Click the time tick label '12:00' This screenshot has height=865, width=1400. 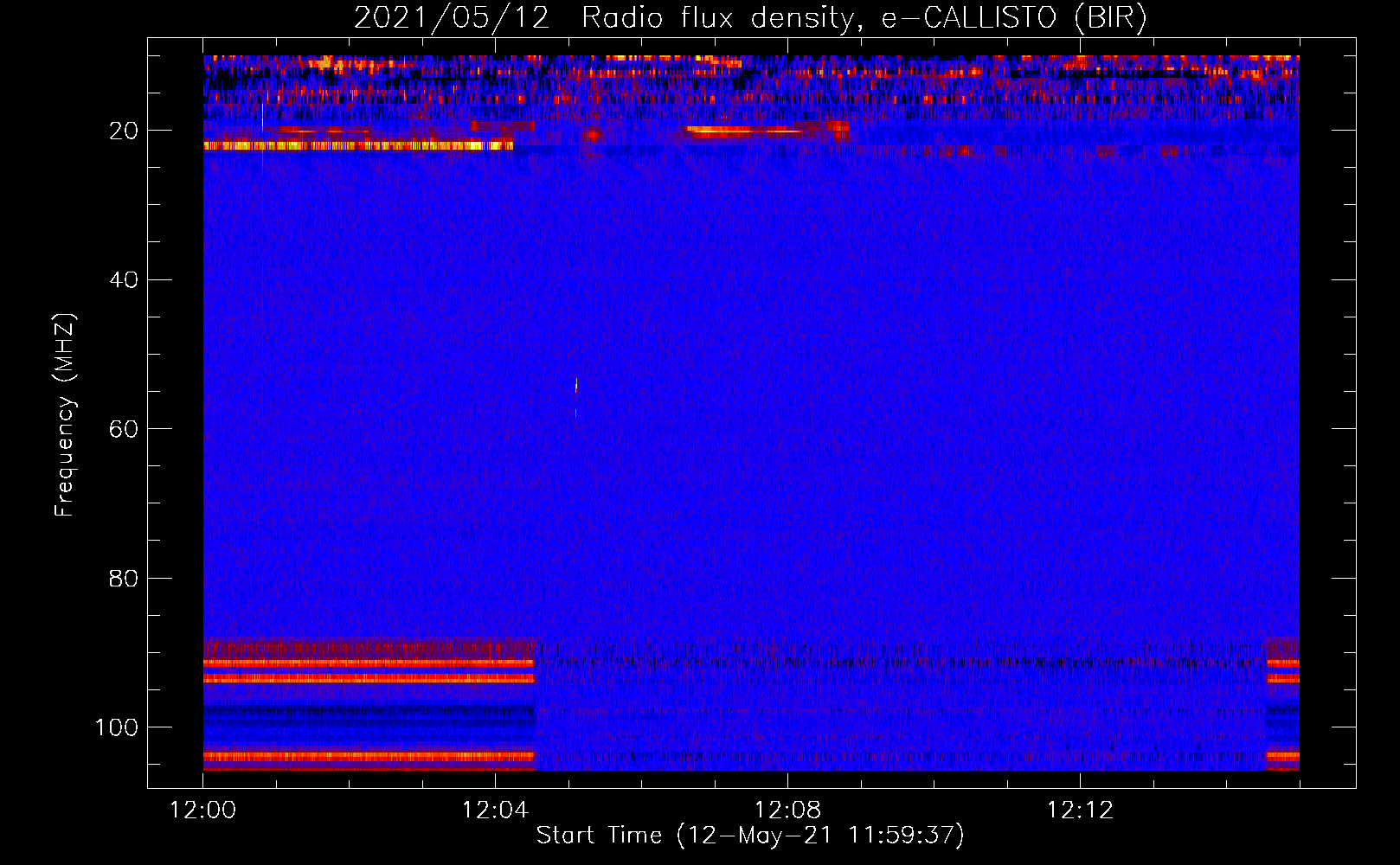(203, 811)
